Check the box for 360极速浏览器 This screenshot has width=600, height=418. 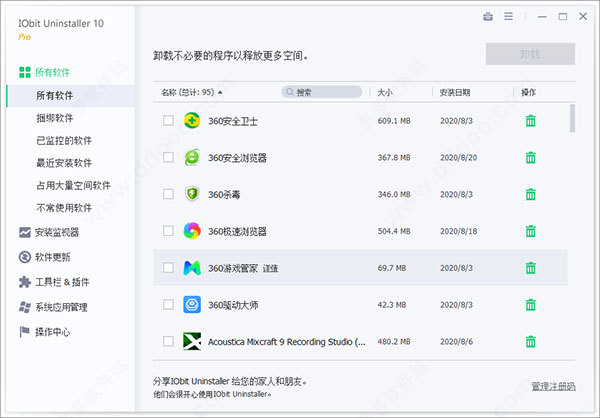(x=168, y=231)
